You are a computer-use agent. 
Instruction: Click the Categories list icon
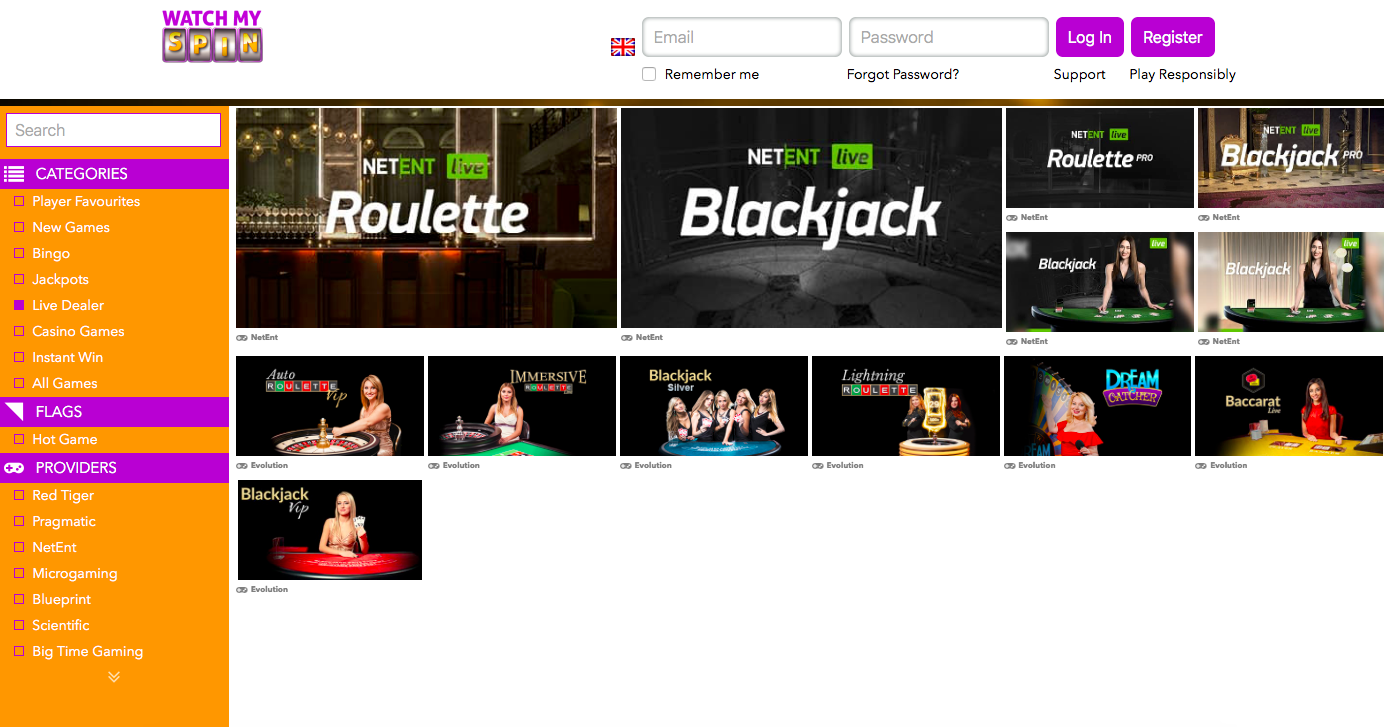14,173
